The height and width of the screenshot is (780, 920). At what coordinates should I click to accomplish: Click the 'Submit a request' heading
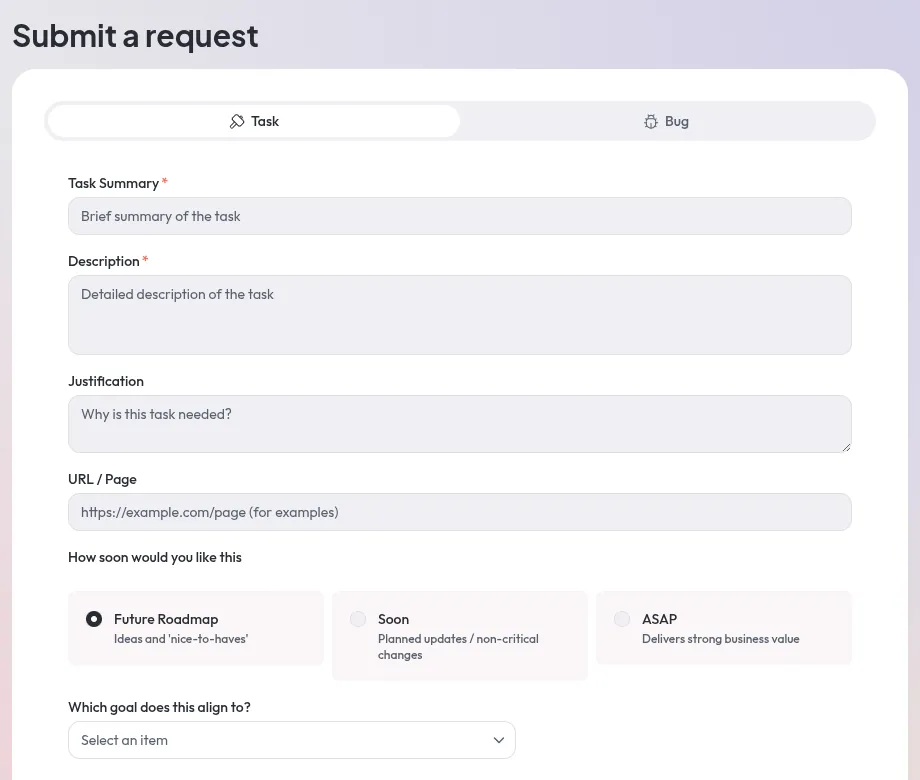(x=136, y=36)
